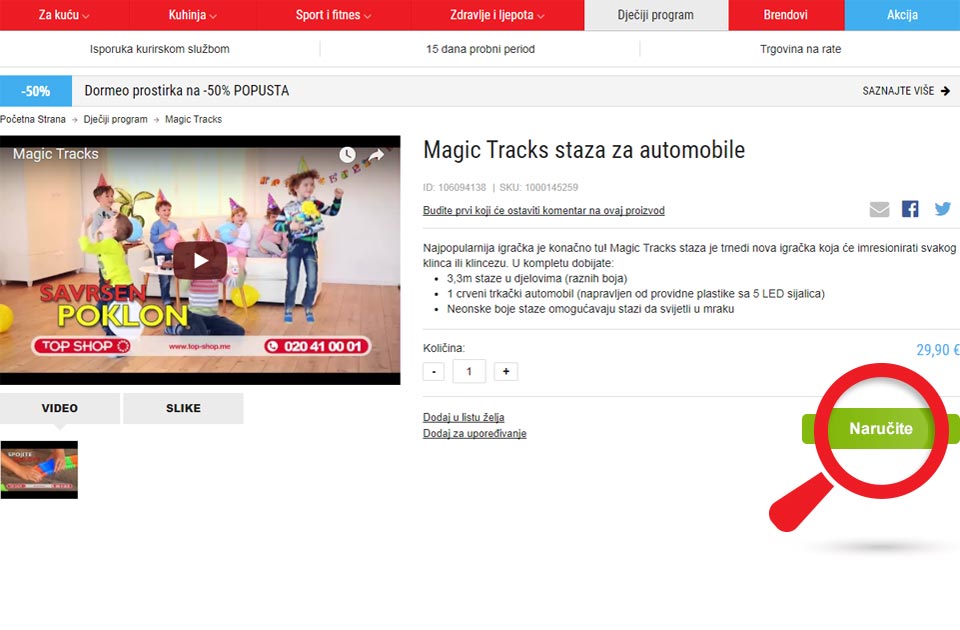
Task: Click Isporuka kurirskom službom info
Action: (160, 49)
